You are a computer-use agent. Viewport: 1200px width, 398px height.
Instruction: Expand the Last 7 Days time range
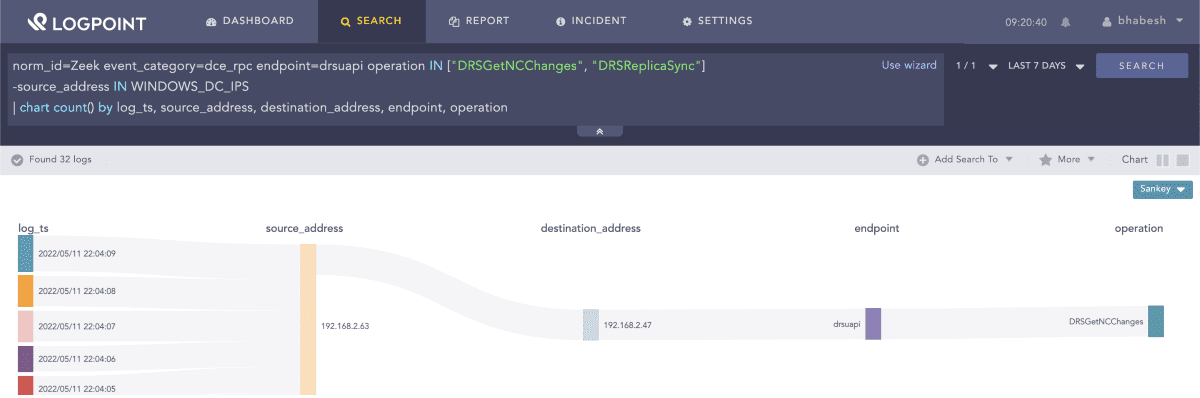coord(1044,66)
